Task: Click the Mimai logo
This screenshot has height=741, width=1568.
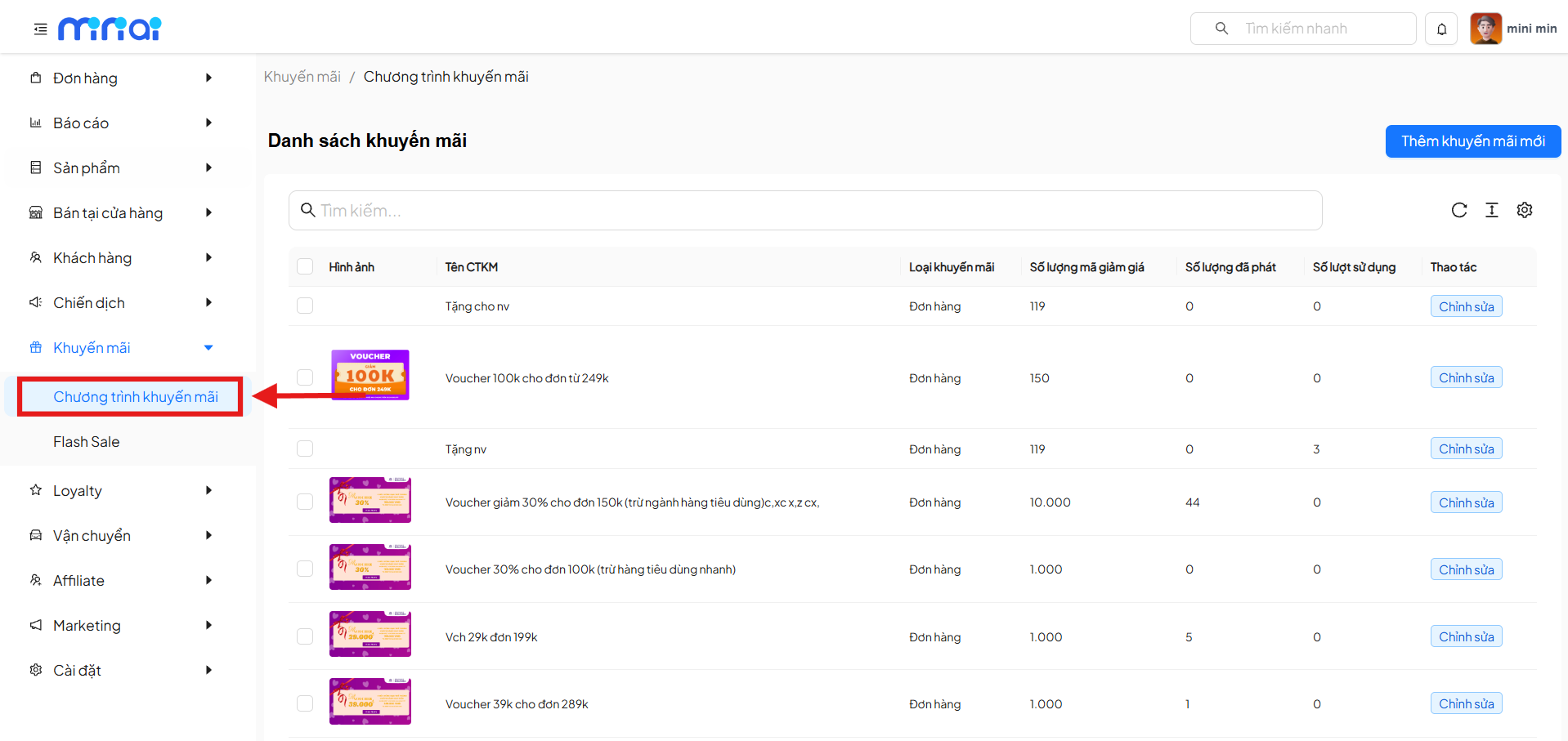Action: pyautogui.click(x=110, y=29)
